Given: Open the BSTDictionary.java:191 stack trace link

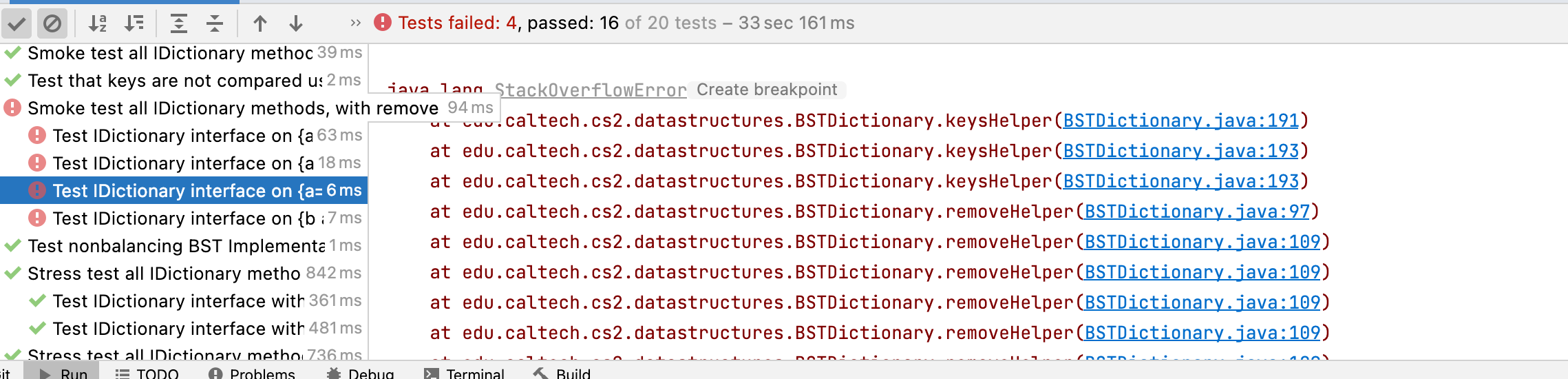Looking at the screenshot, I should coord(1180,121).
